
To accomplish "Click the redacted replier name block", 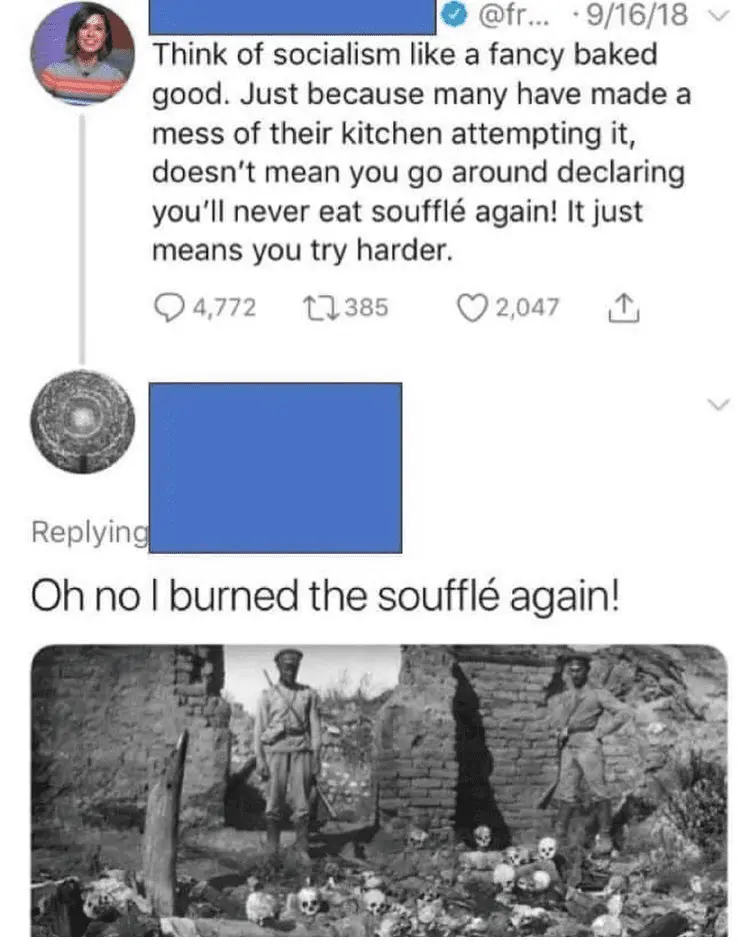I will [275, 468].
